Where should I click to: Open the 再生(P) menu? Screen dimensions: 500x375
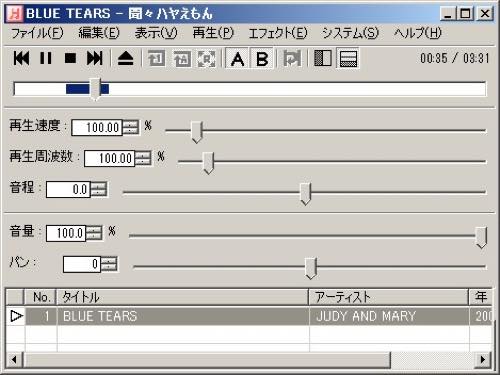pos(213,33)
